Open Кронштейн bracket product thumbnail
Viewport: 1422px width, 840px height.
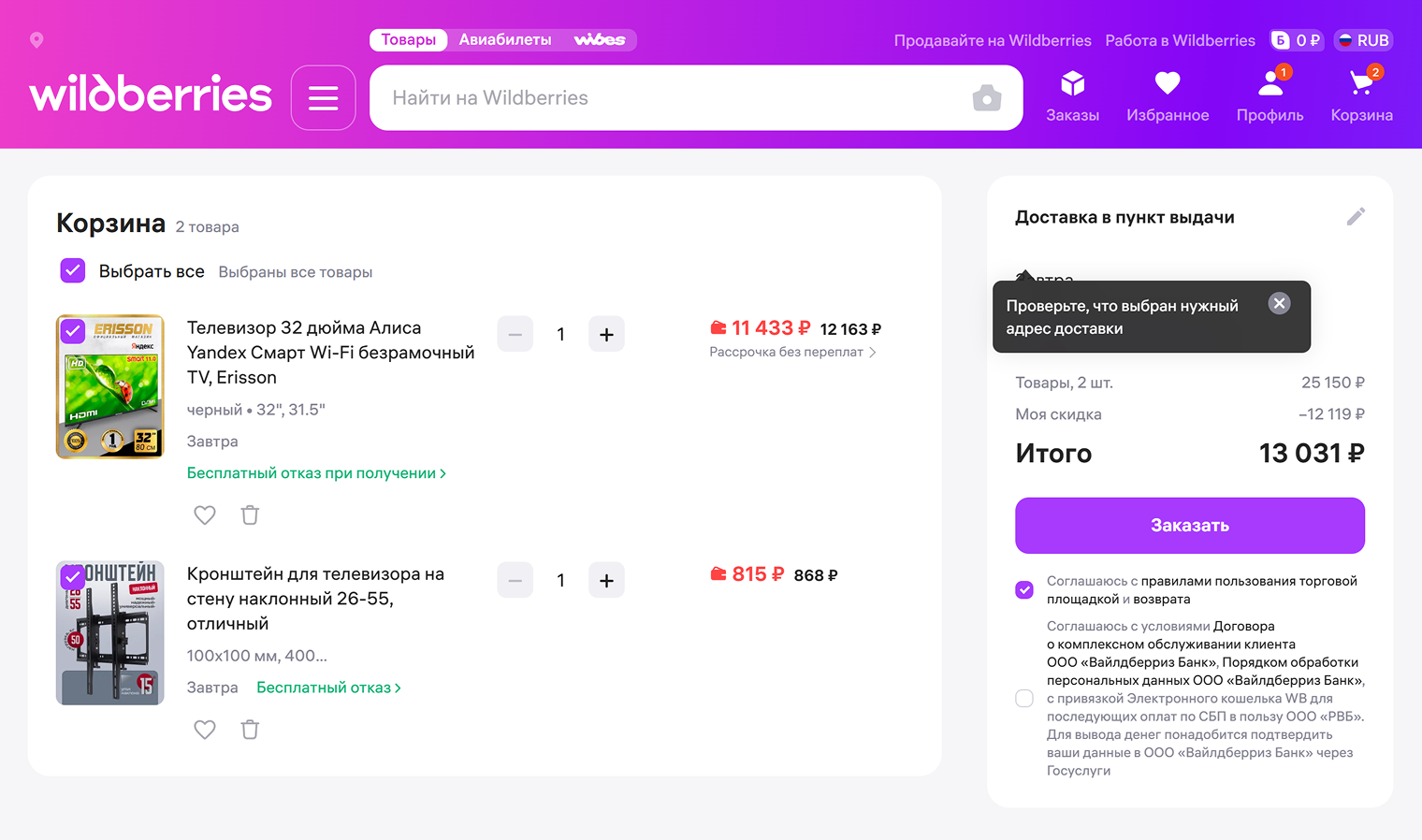(110, 632)
